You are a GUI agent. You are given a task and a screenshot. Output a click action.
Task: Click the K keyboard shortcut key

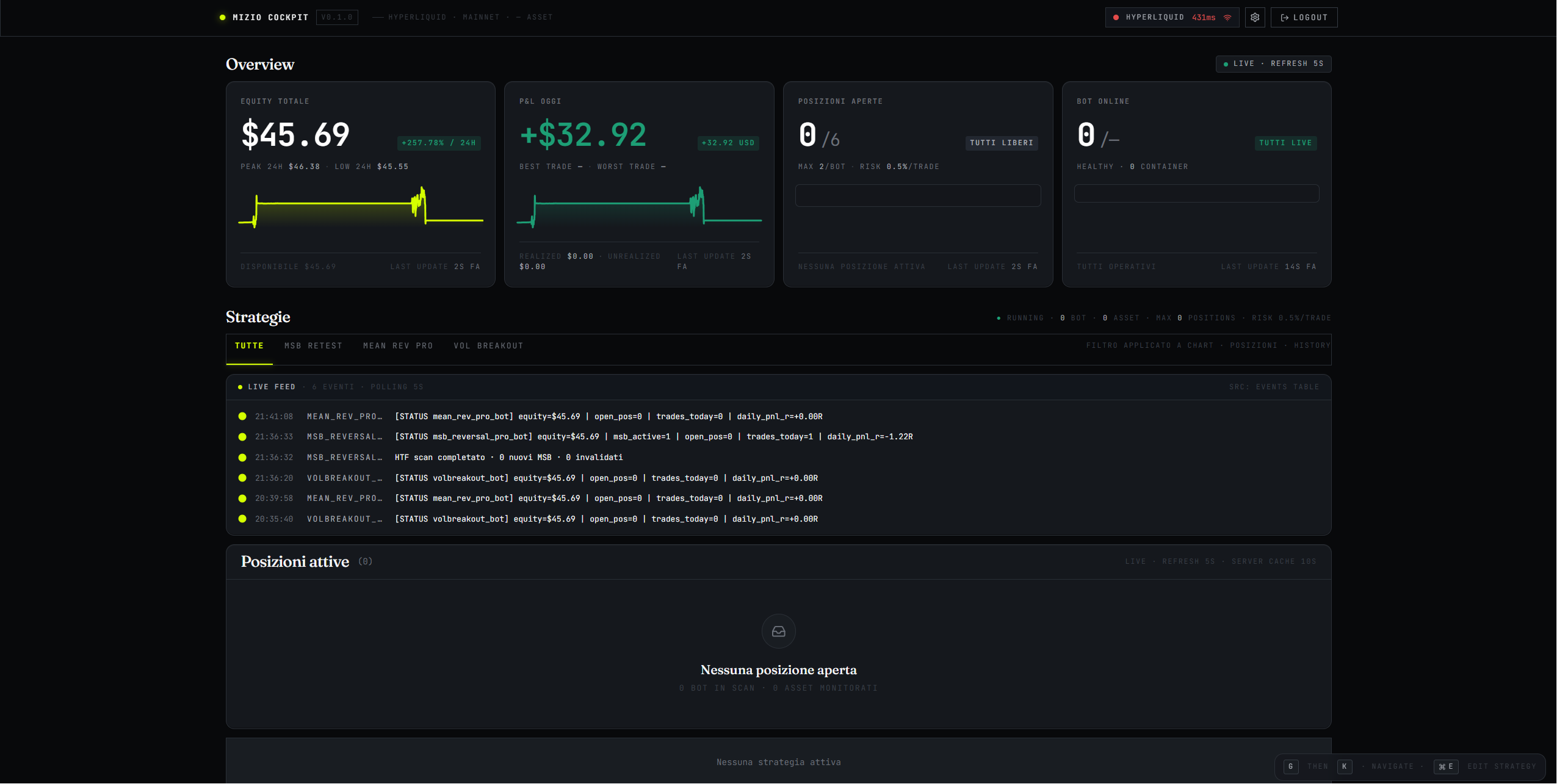pos(1345,767)
